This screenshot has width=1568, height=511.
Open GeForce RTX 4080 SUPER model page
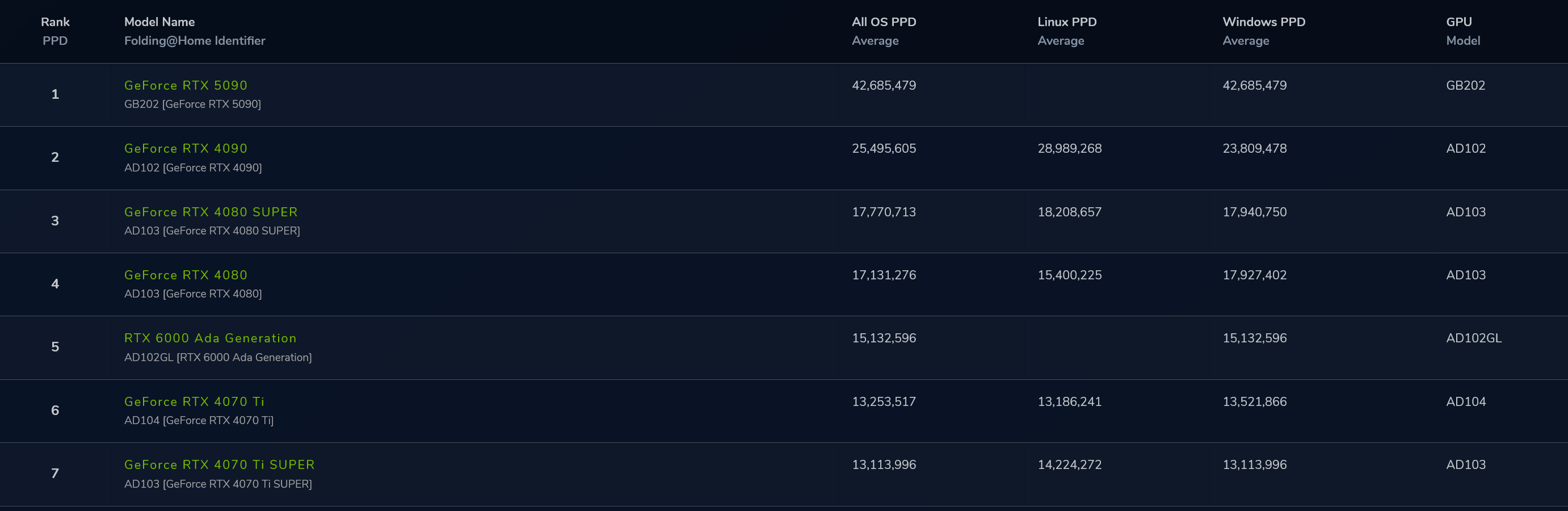point(211,212)
